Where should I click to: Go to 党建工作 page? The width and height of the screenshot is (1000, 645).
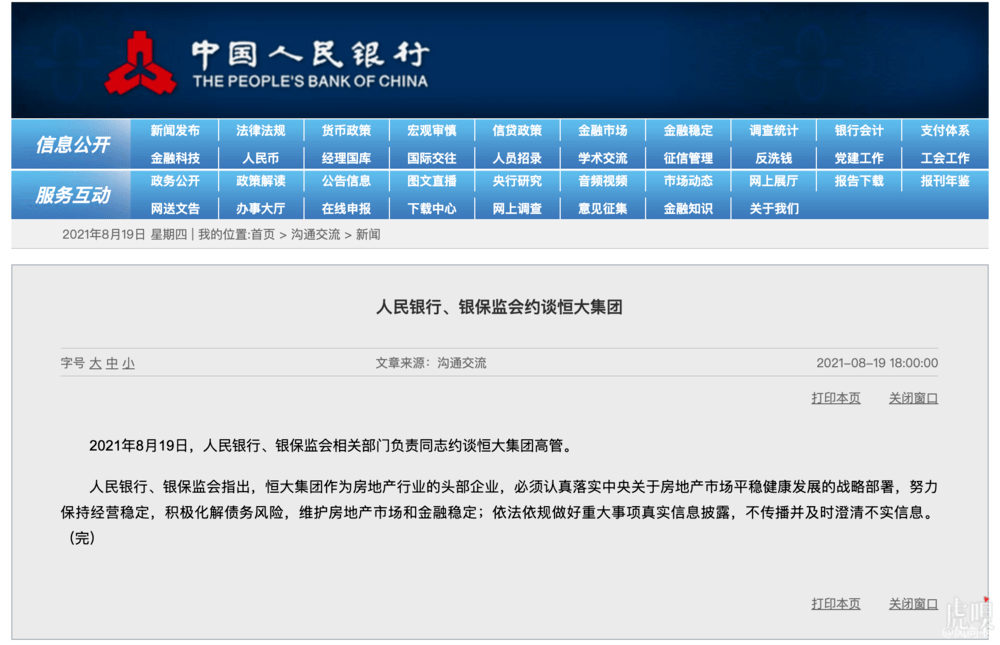[859, 158]
